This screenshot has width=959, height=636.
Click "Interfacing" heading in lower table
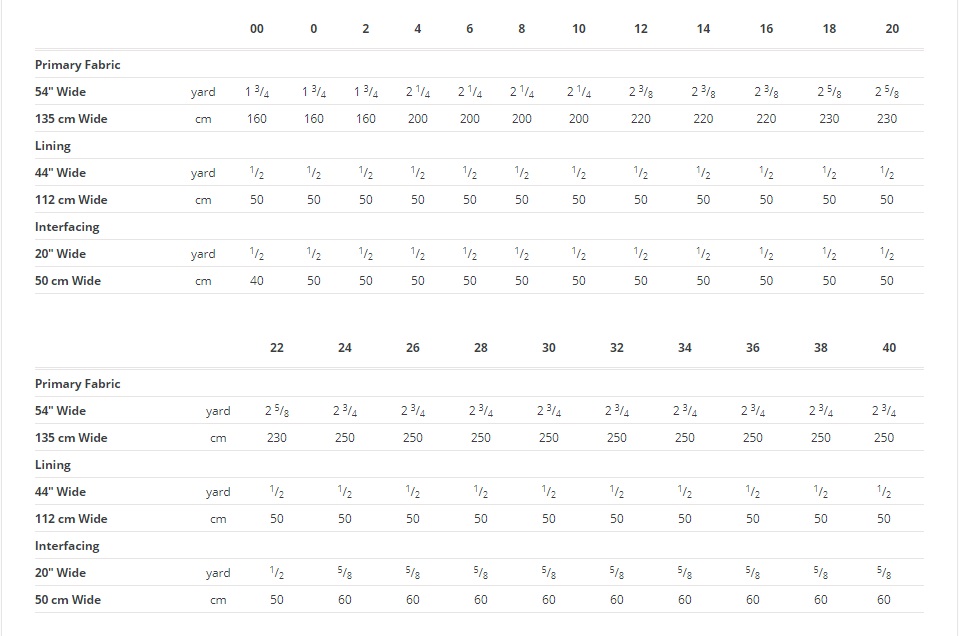[x=67, y=546]
